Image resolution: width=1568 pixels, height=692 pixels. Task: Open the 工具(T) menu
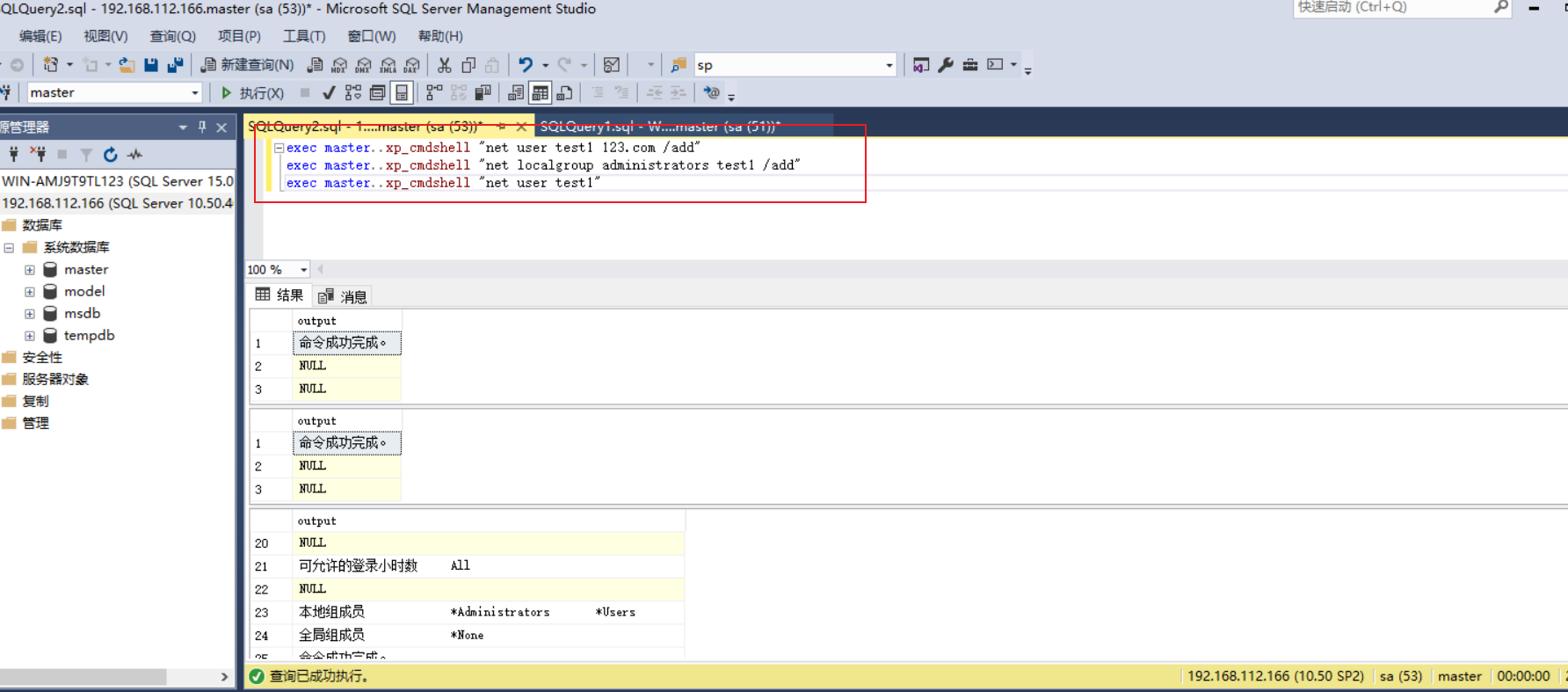tap(304, 36)
